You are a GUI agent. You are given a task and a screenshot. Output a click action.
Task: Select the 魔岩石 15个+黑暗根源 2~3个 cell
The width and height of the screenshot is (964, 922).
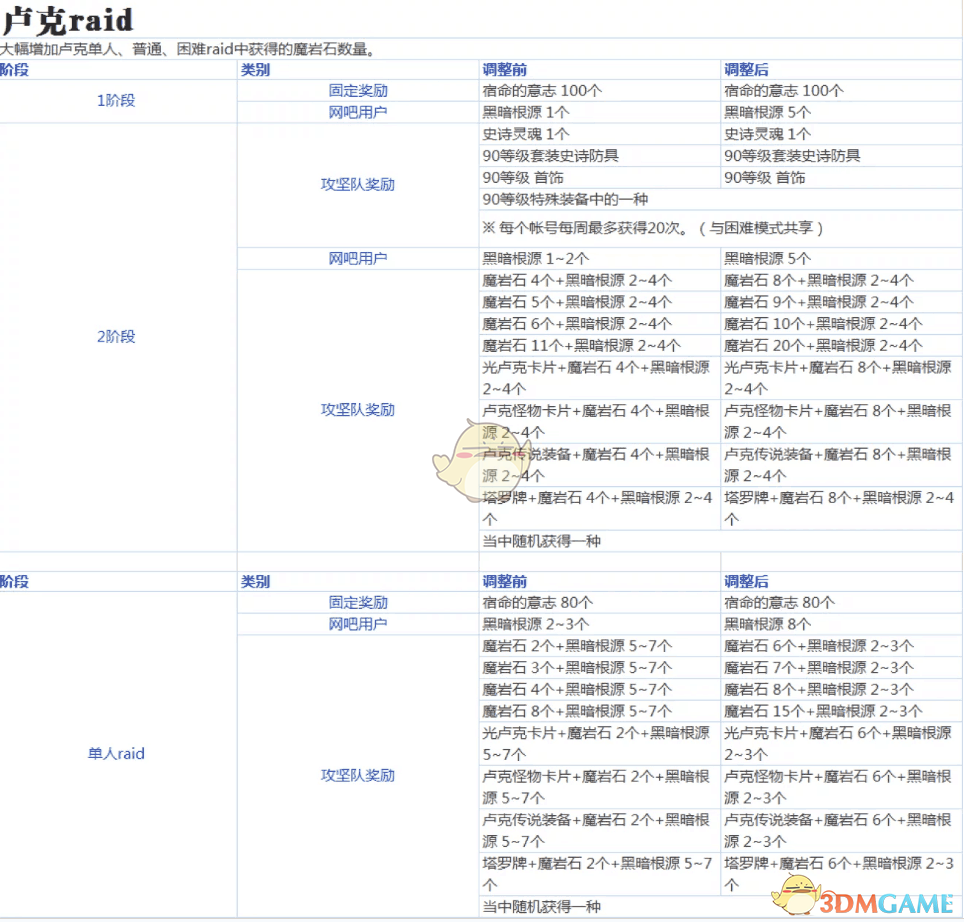[x=823, y=712]
